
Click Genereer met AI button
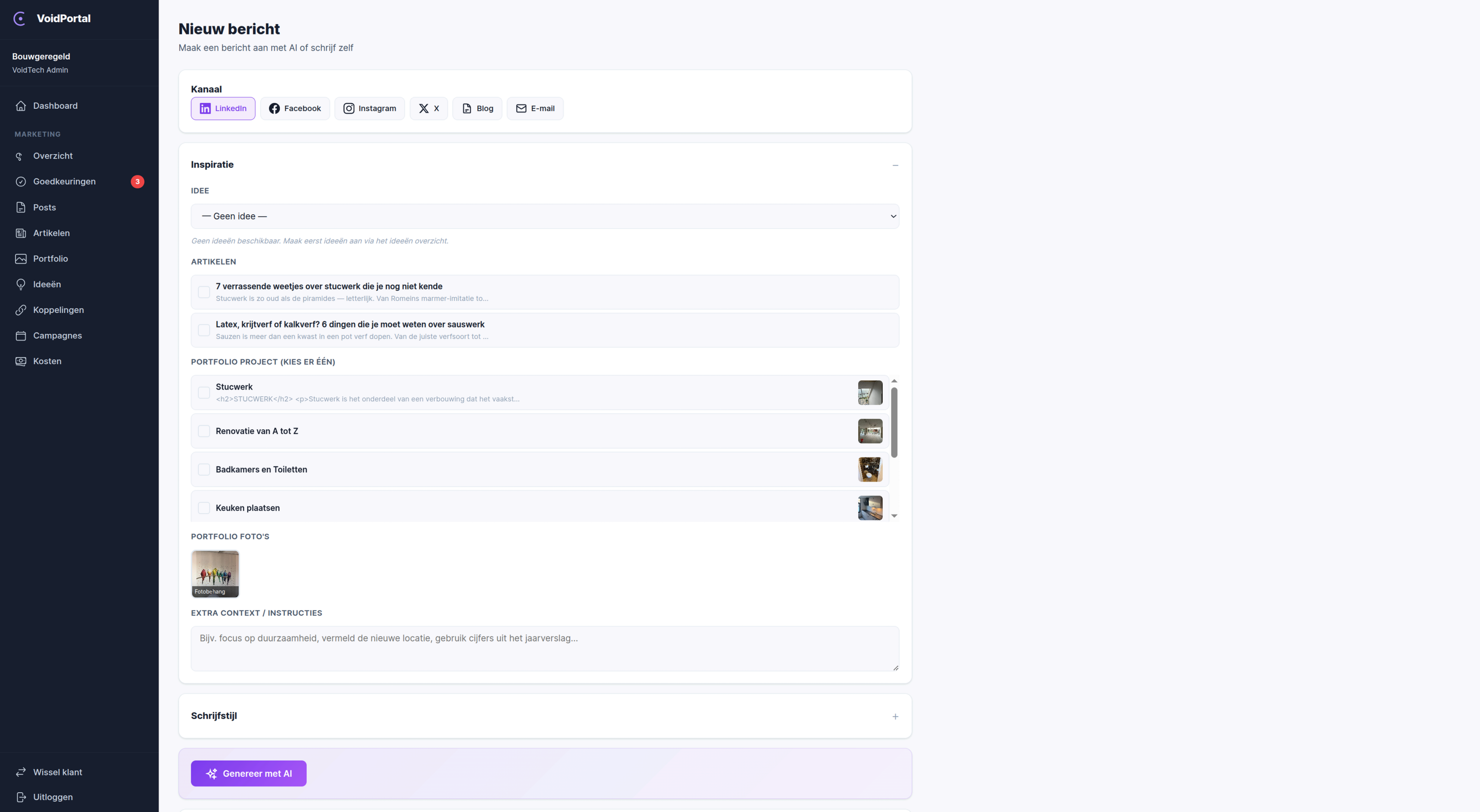pos(248,774)
